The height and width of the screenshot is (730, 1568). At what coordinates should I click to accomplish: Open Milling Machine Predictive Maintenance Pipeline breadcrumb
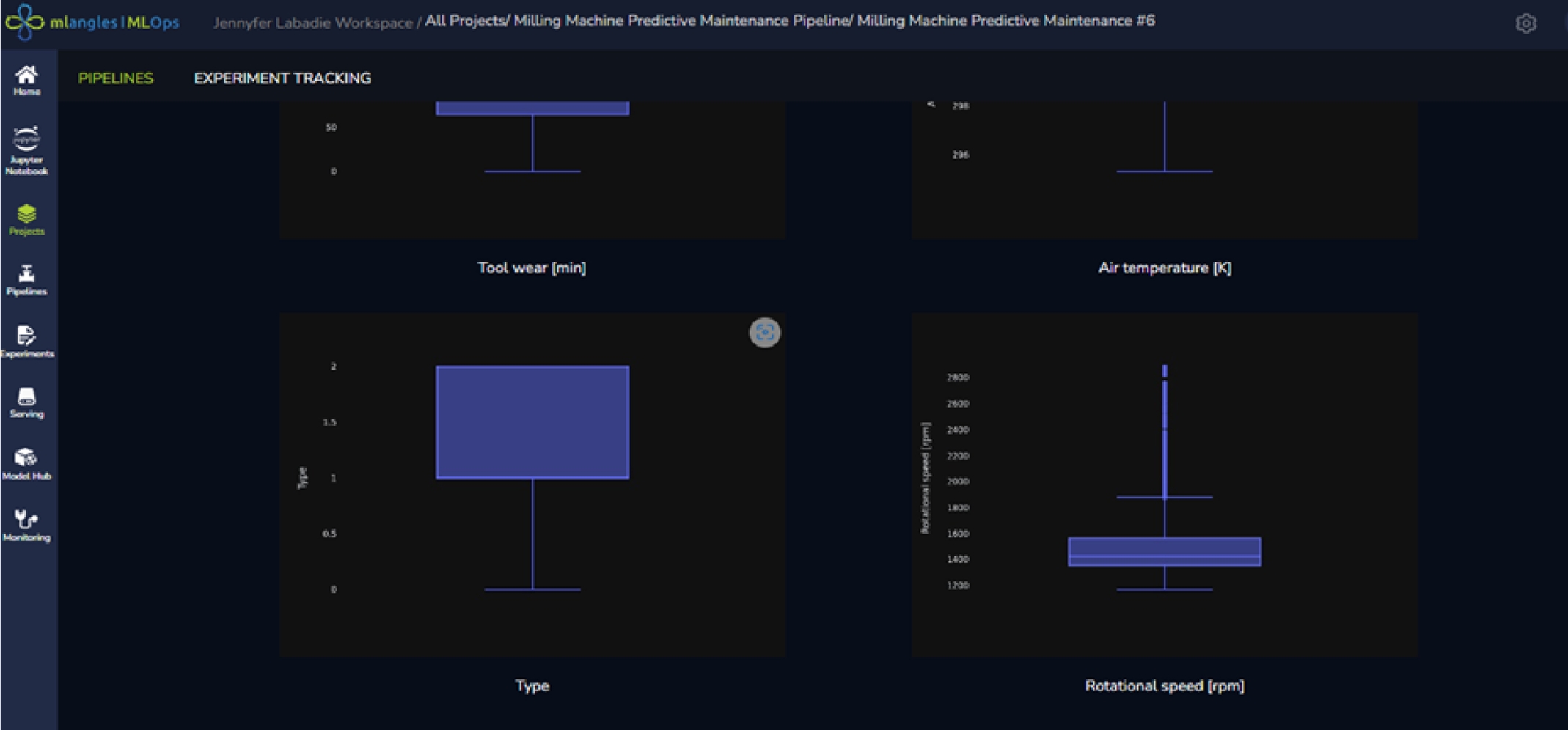675,21
